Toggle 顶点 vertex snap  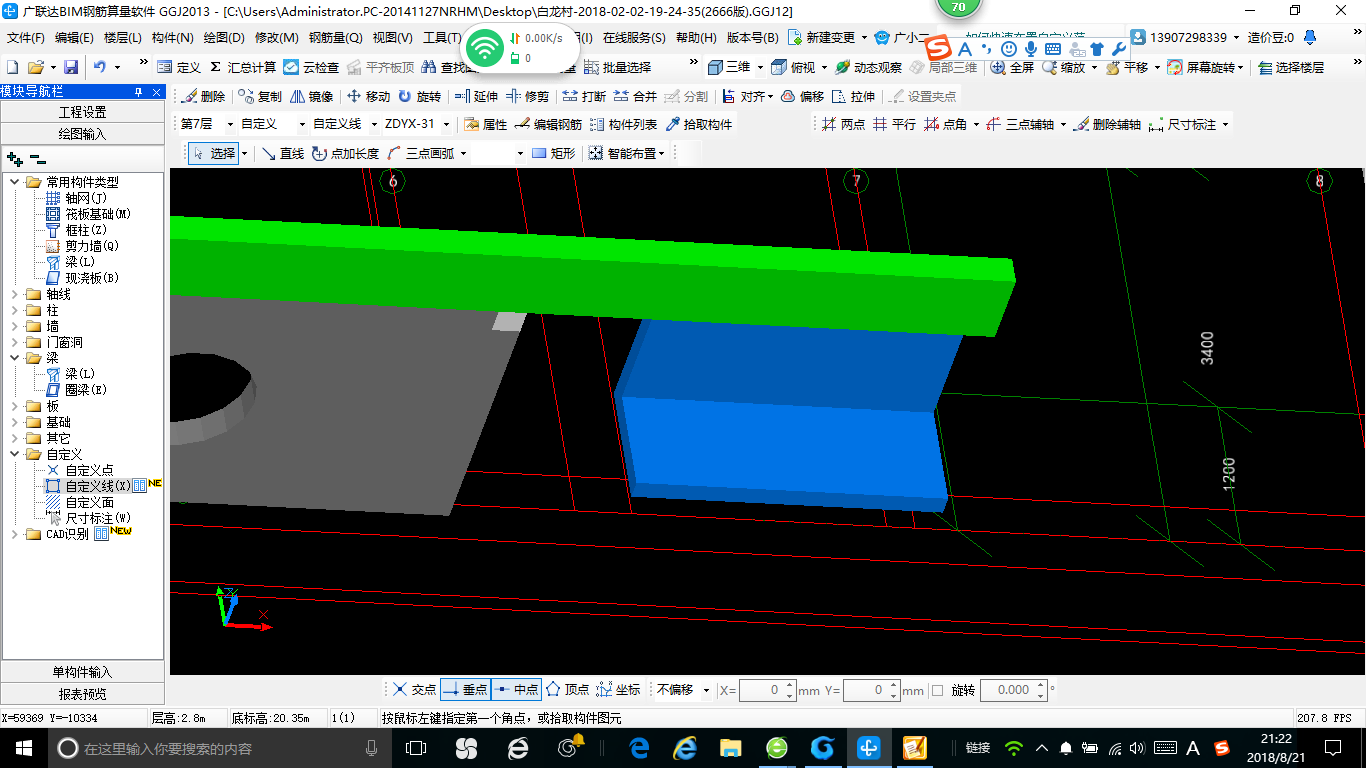click(x=567, y=690)
